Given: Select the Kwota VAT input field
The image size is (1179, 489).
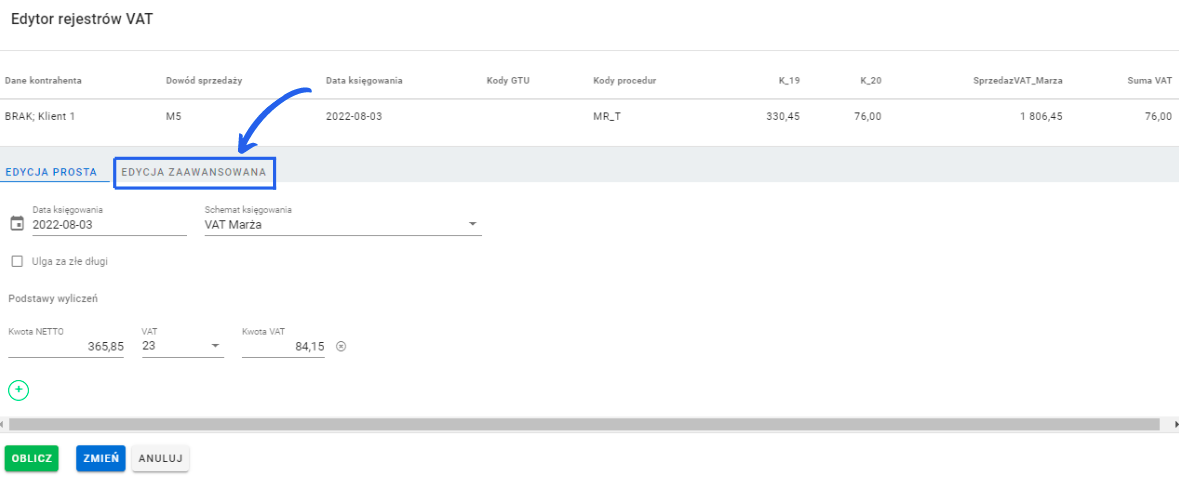Looking at the screenshot, I should pyautogui.click(x=283, y=346).
